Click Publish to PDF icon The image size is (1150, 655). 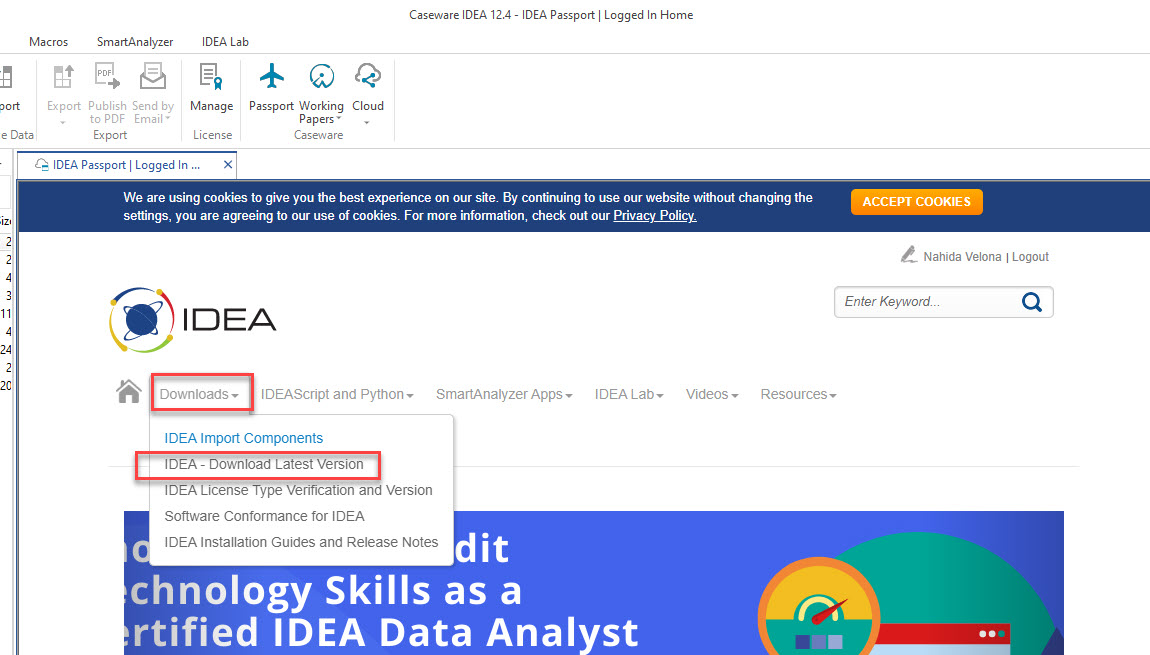point(107,78)
